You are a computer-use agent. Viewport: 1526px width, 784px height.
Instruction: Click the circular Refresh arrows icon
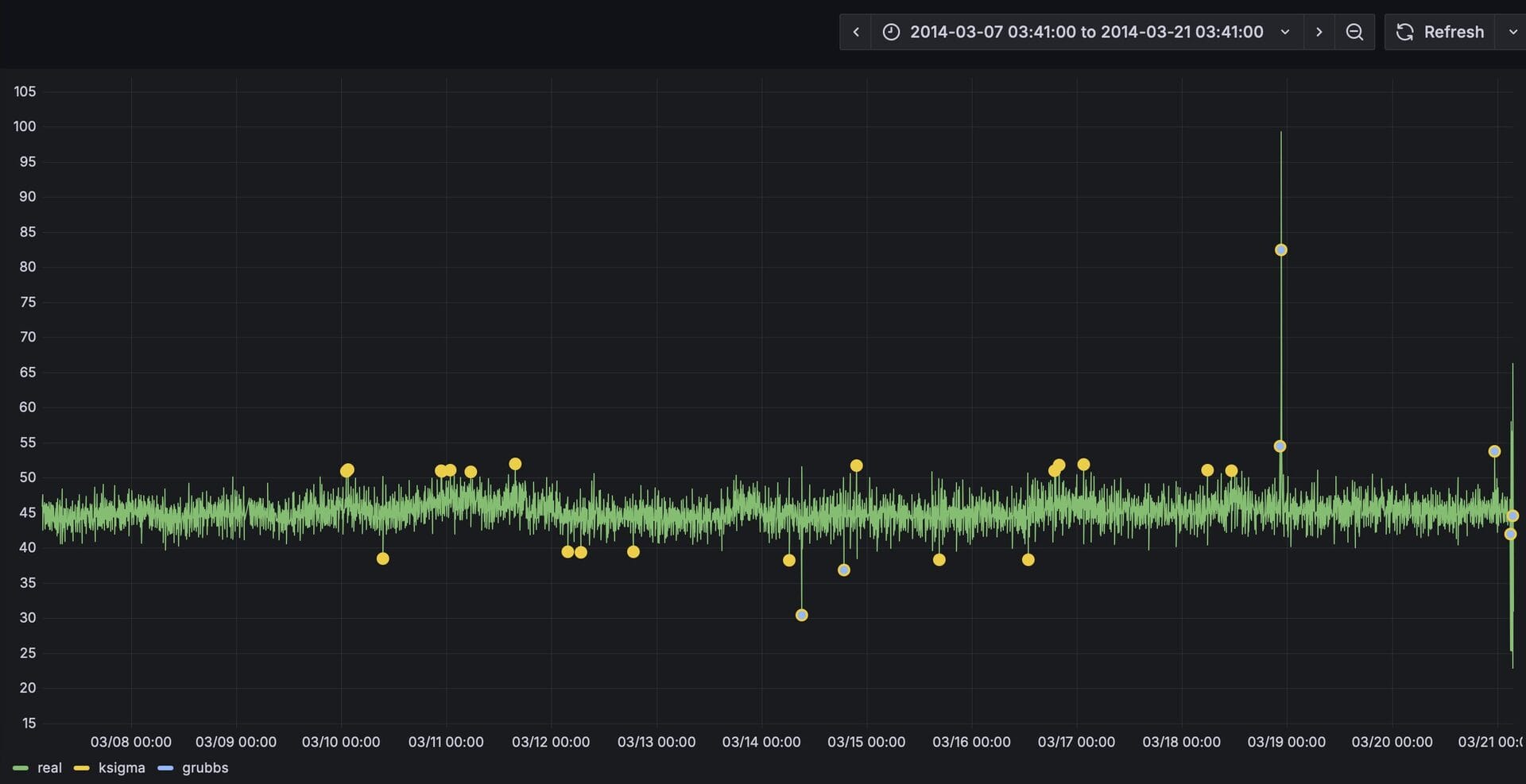[x=1404, y=32]
